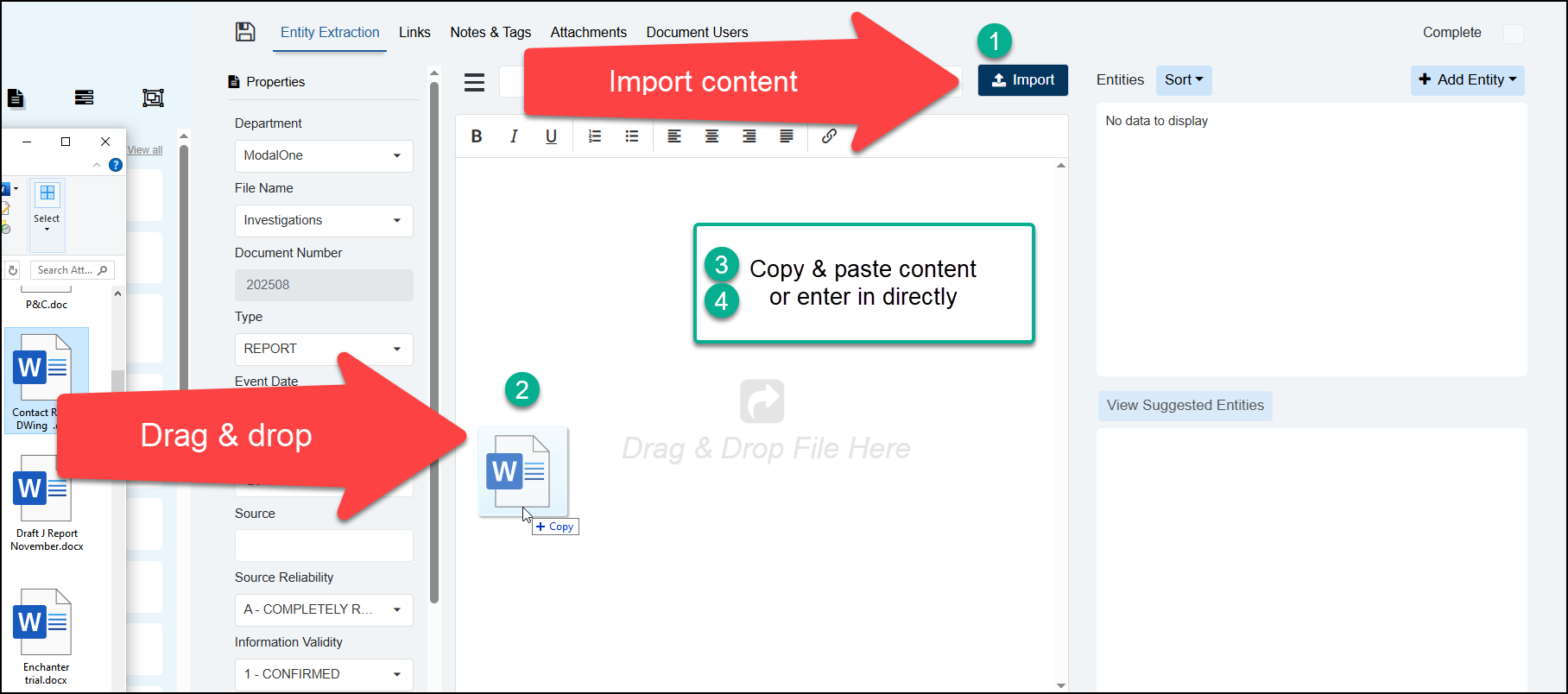1568x694 pixels.
Task: Click the Save floppy disk icon
Action: [x=245, y=32]
